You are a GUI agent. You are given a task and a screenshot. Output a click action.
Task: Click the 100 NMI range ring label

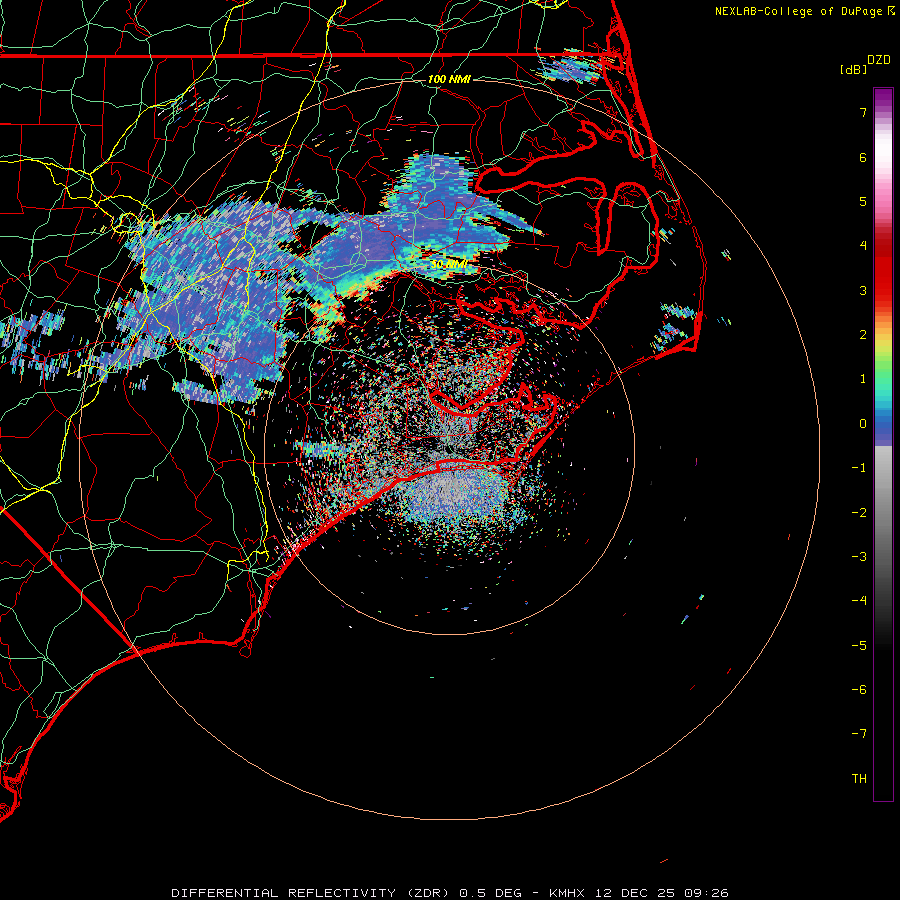pyautogui.click(x=449, y=79)
